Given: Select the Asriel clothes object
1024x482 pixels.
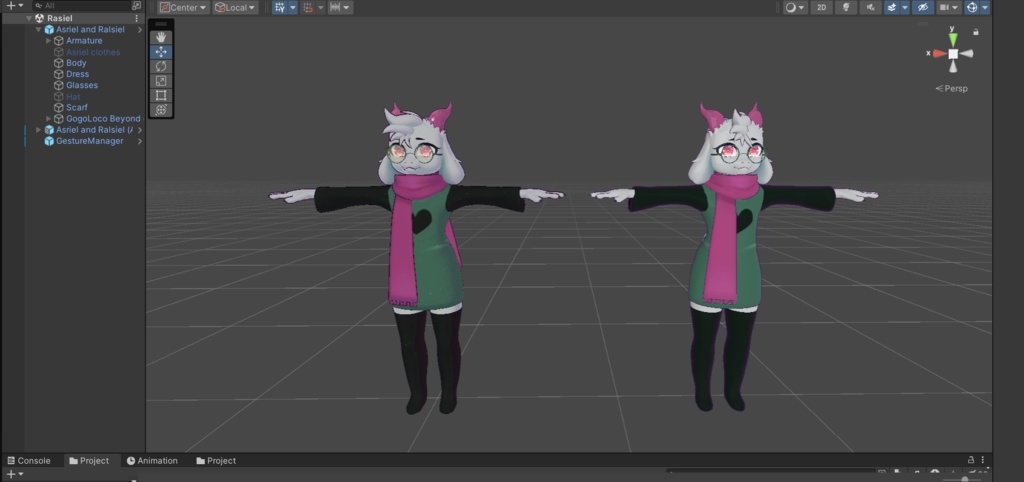Looking at the screenshot, I should (93, 52).
